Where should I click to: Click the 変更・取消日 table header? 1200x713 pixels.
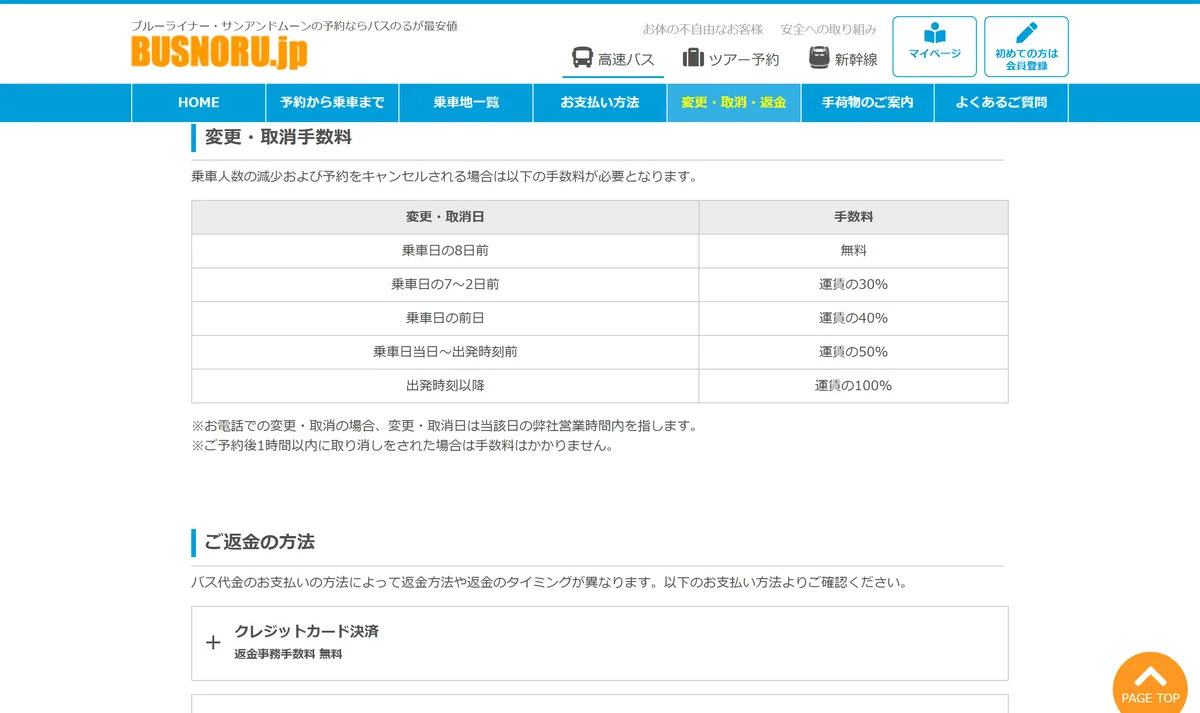(x=445, y=217)
